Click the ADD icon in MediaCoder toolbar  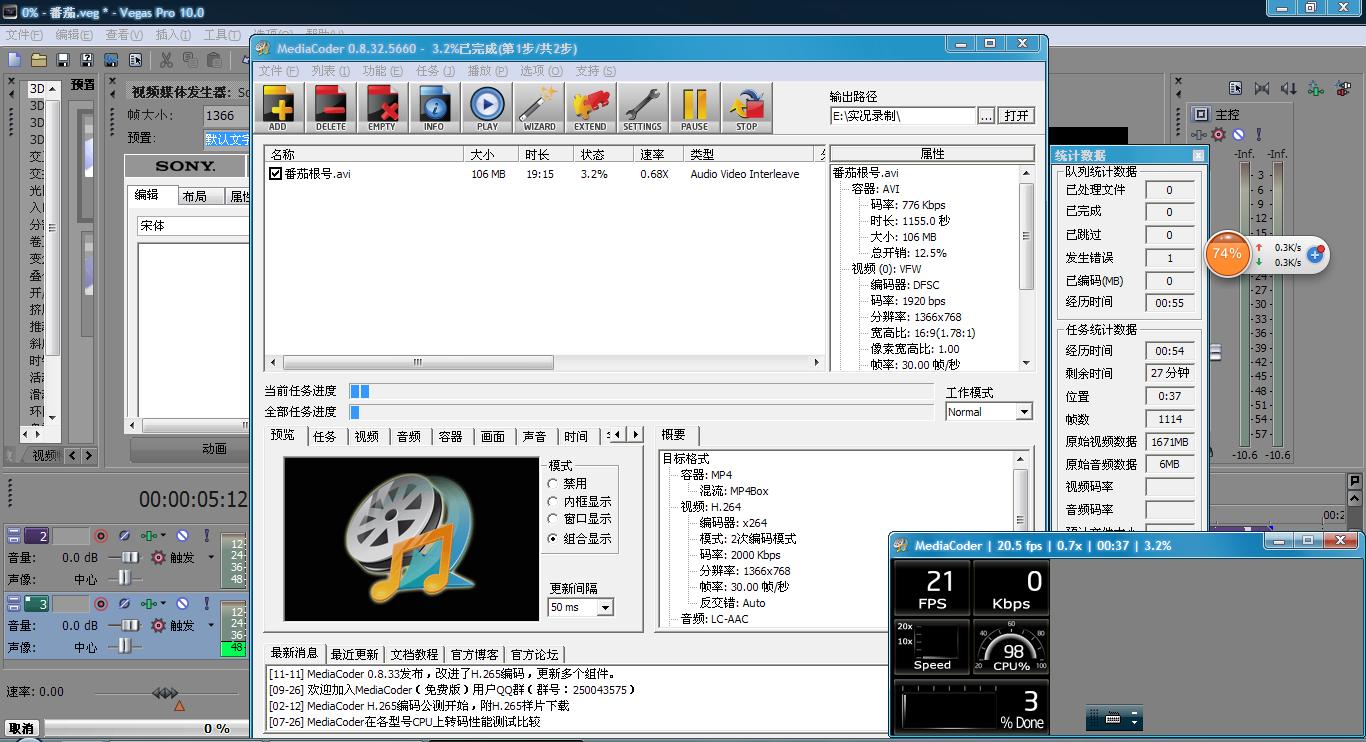278,108
